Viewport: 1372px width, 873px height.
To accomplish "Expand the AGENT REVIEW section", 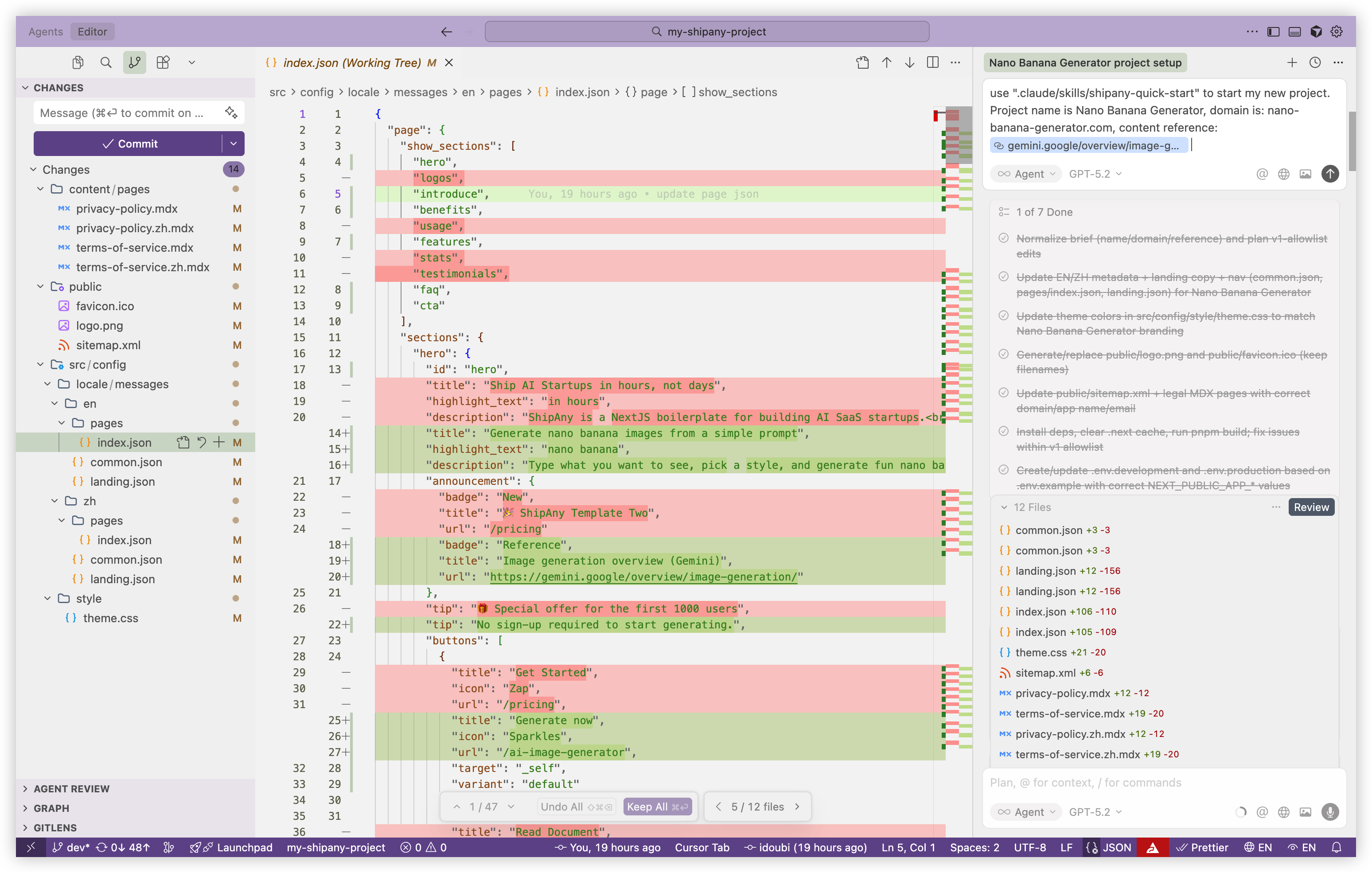I will [x=71, y=789].
